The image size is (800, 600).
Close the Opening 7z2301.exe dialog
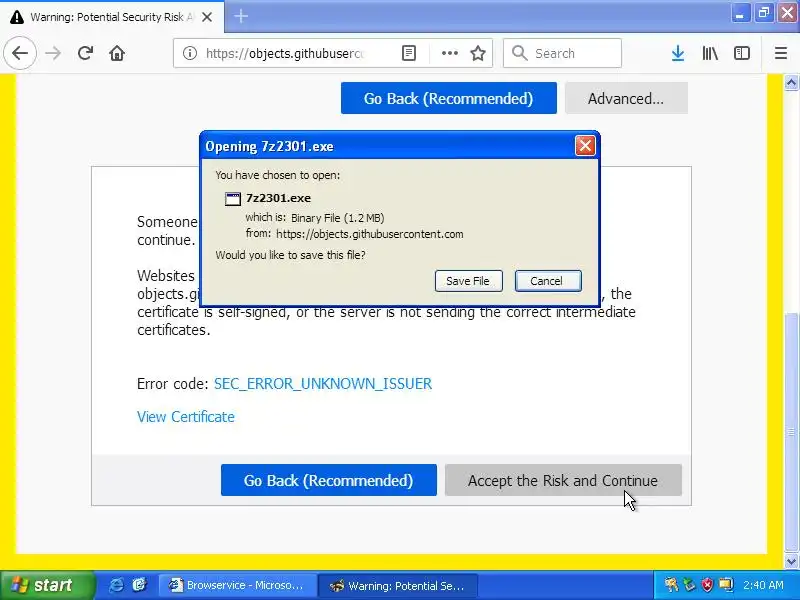point(585,146)
